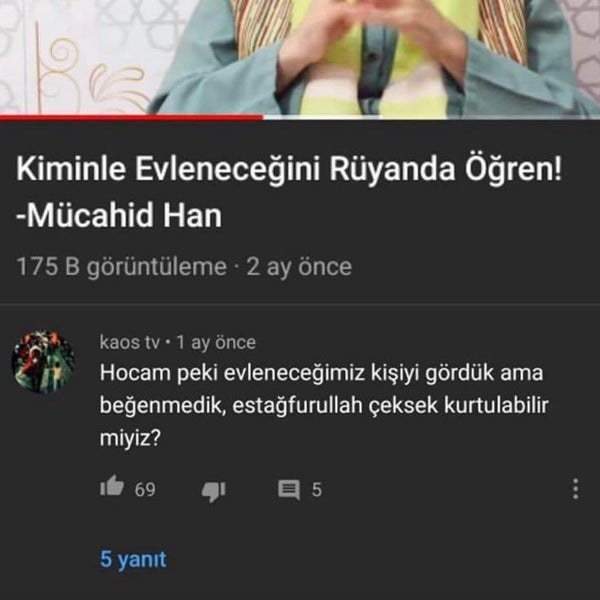Click the red video progress bar
The height and width of the screenshot is (600, 600).
(x=131, y=117)
